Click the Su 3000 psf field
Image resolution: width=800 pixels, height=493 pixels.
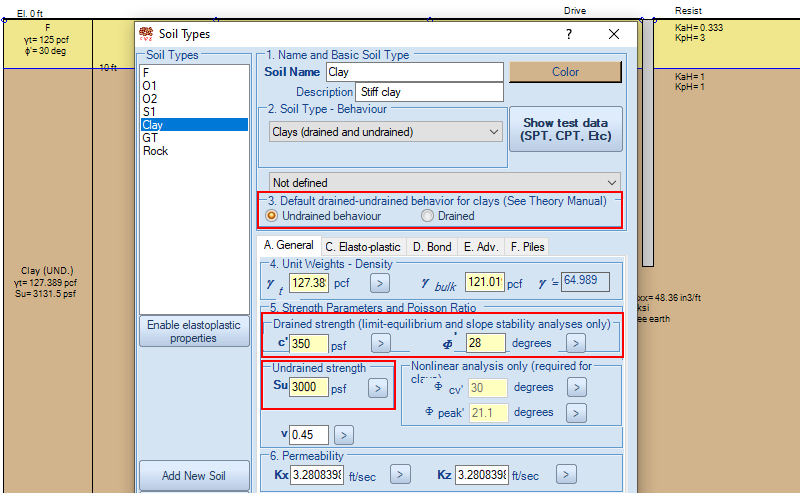309,387
